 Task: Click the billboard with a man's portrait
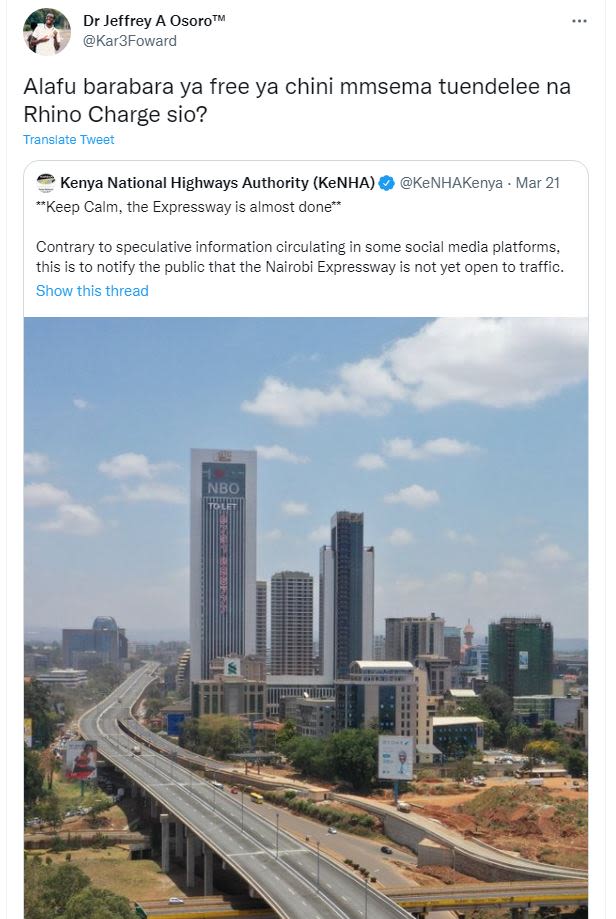click(396, 758)
